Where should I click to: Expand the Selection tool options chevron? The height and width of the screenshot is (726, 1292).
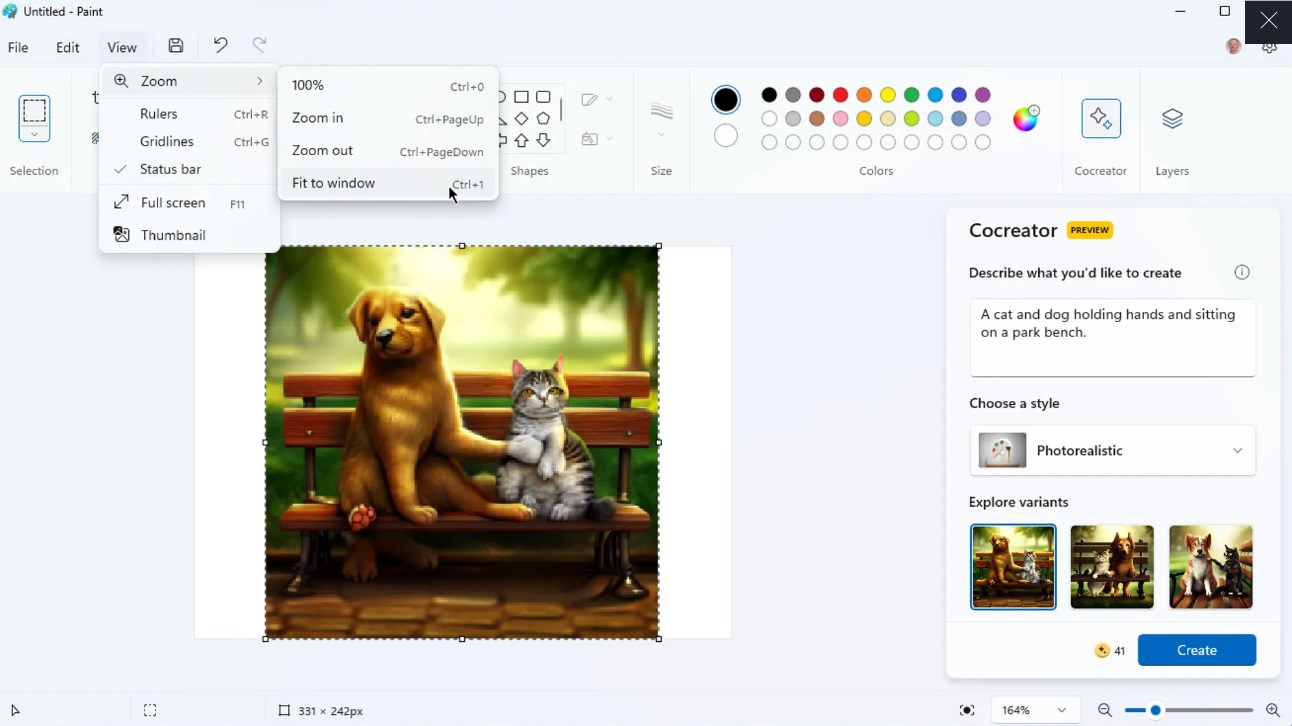(x=34, y=135)
